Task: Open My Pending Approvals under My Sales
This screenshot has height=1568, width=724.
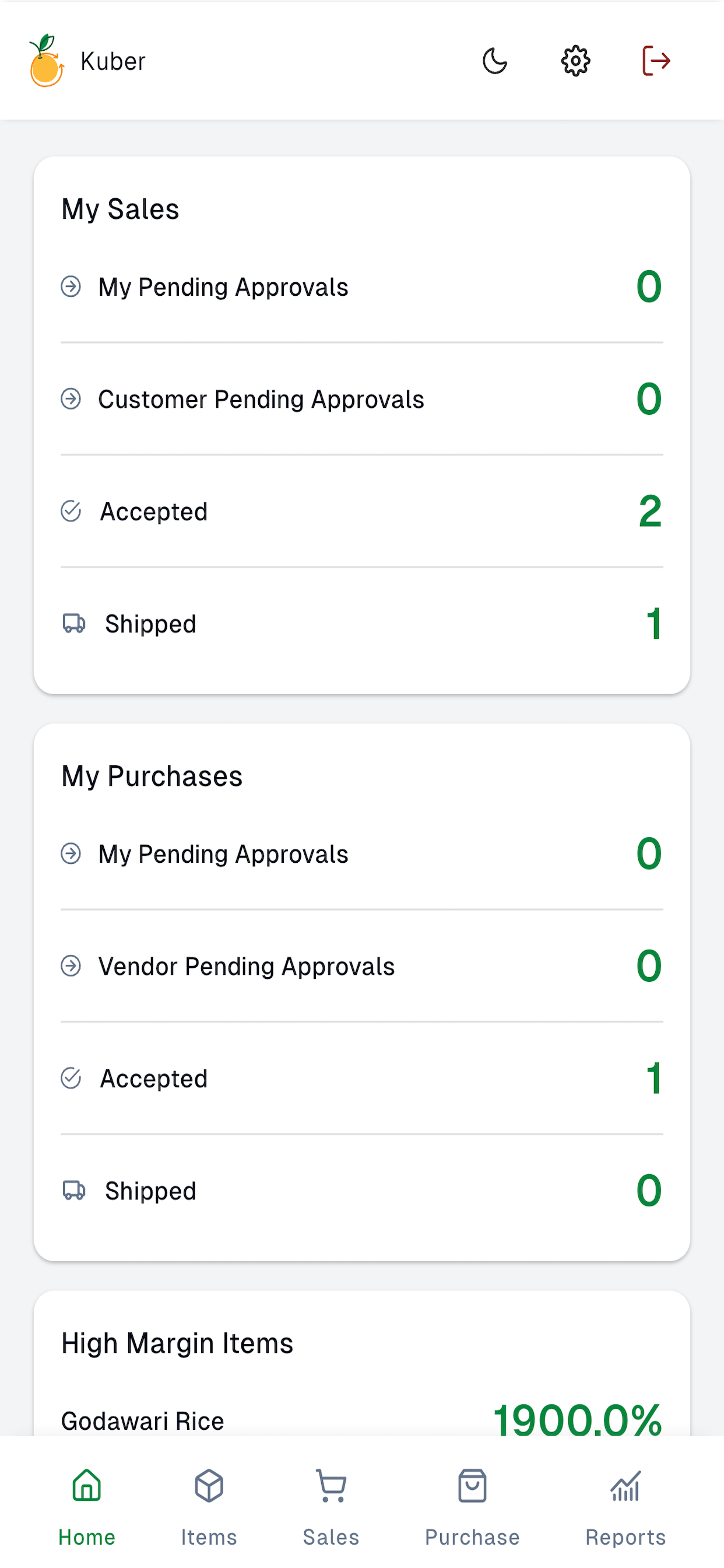Action: coord(361,286)
